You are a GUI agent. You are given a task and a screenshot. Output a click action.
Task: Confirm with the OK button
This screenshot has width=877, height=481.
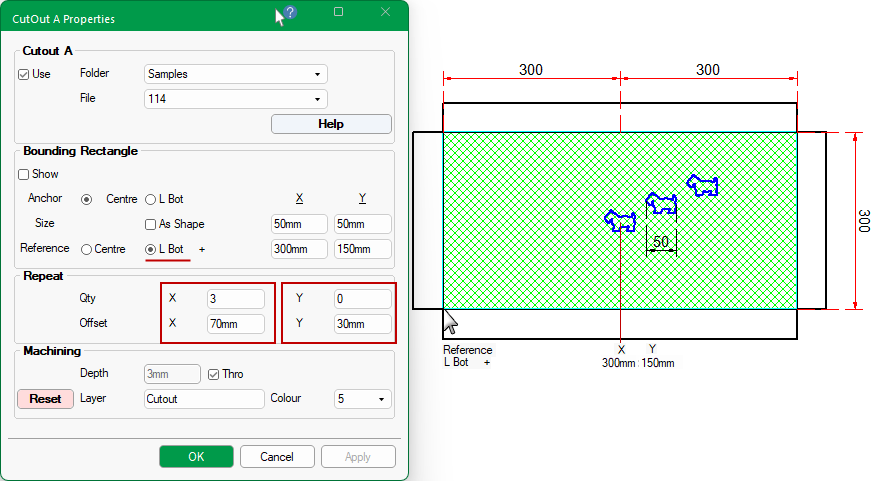coord(196,456)
